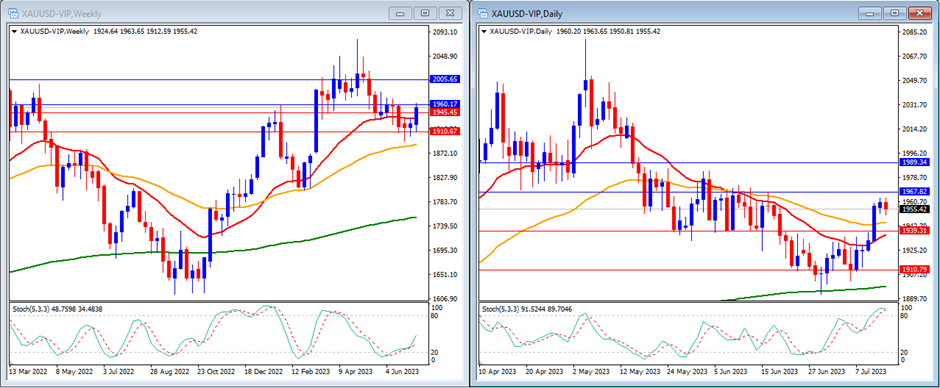Click 1739.50 on Weekly price scale
940x388 pixels.
point(445,226)
